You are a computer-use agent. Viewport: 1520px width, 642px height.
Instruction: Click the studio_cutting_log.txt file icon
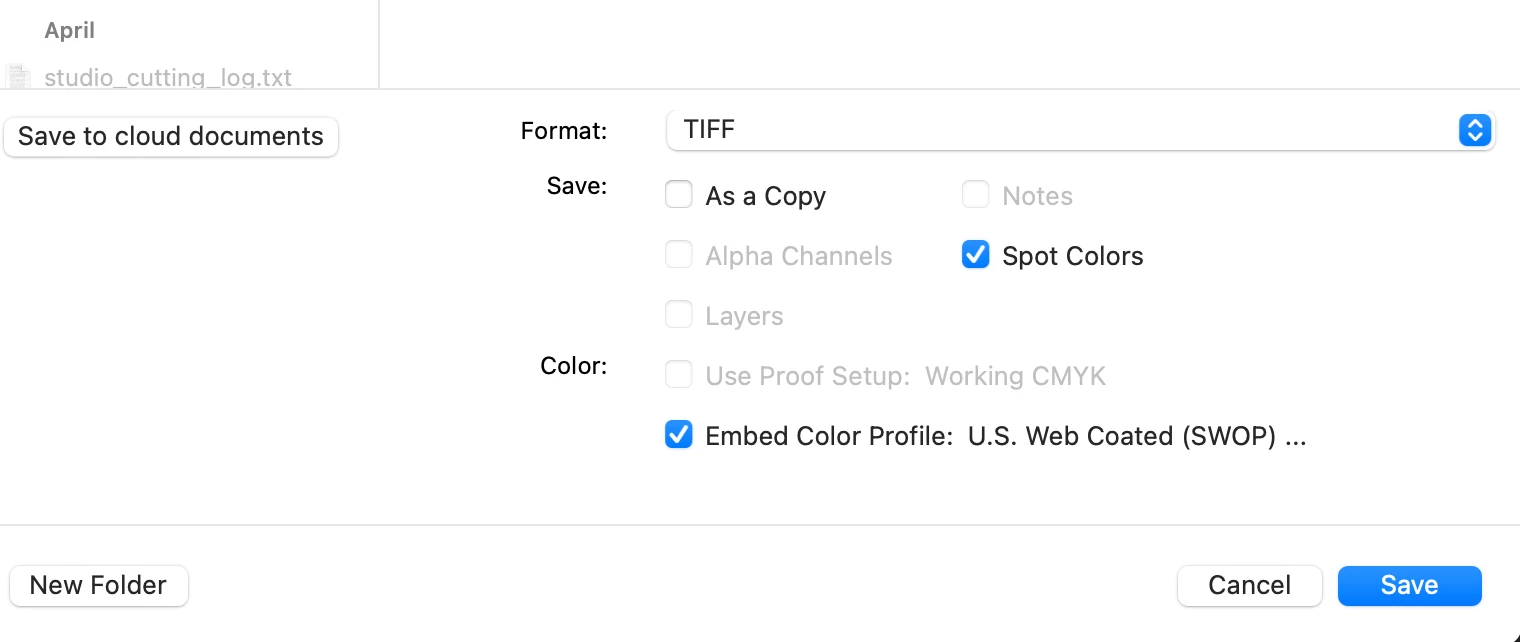pos(18,77)
